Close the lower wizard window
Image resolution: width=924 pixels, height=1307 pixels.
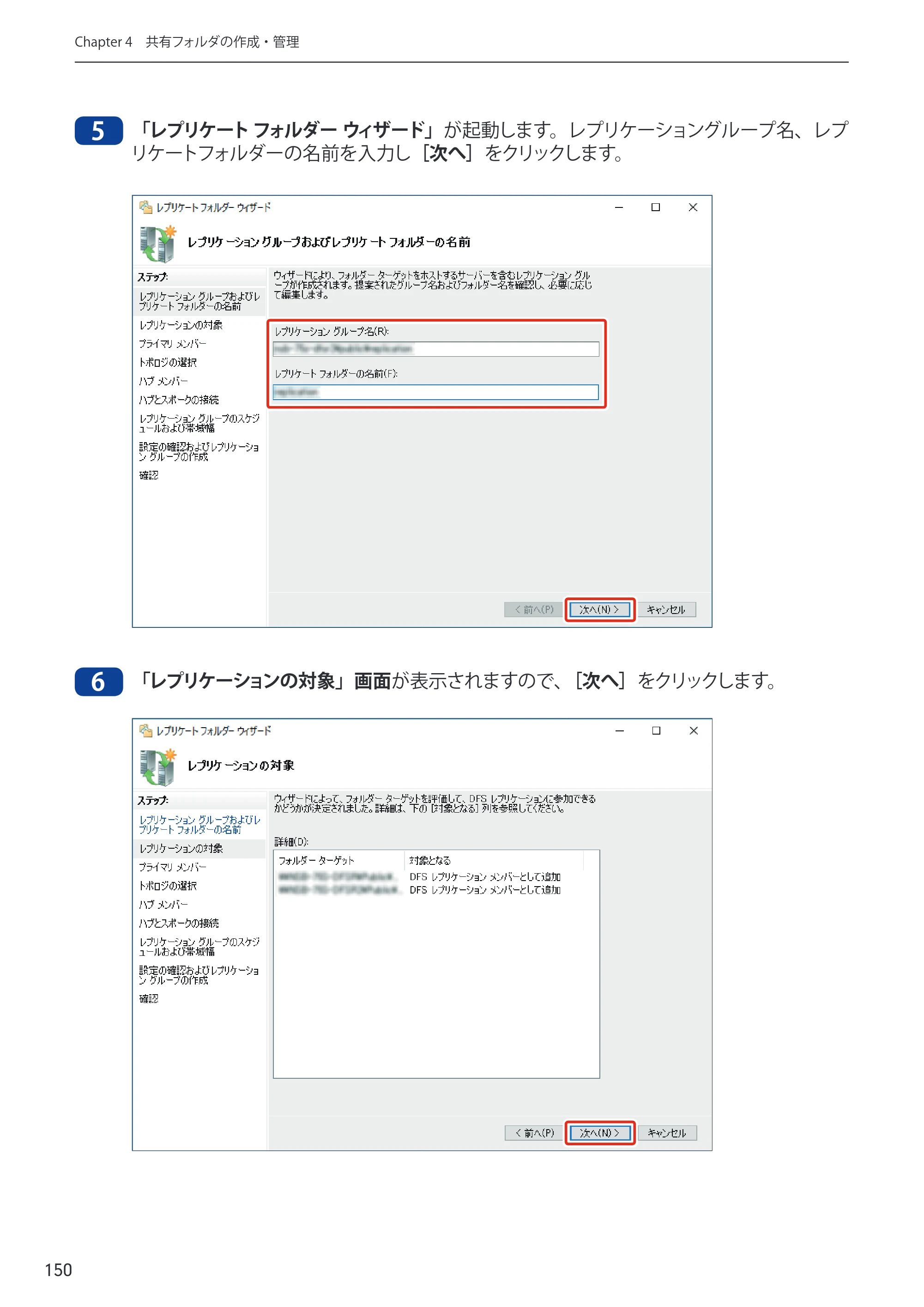click(694, 730)
